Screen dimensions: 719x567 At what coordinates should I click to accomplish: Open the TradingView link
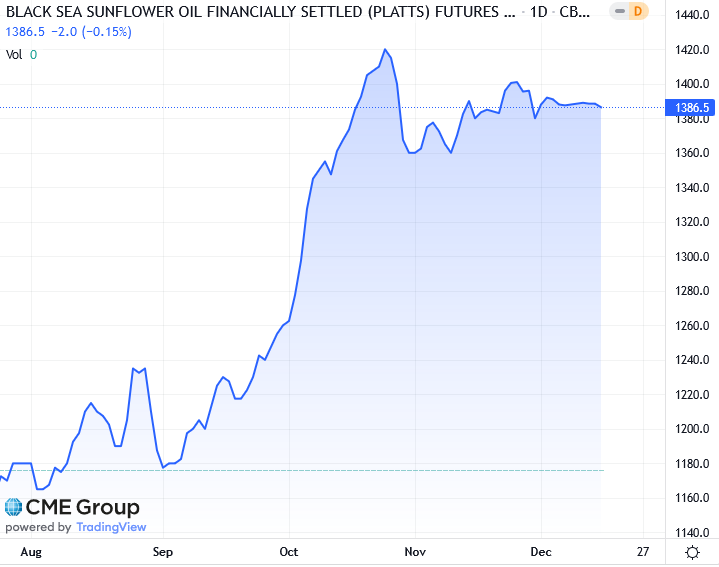point(111,527)
